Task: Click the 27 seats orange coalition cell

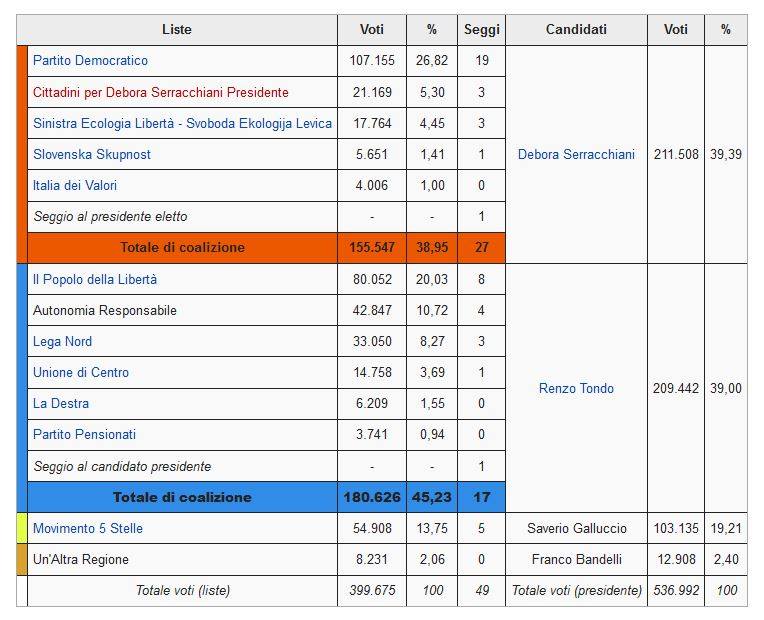Action: coord(481,248)
